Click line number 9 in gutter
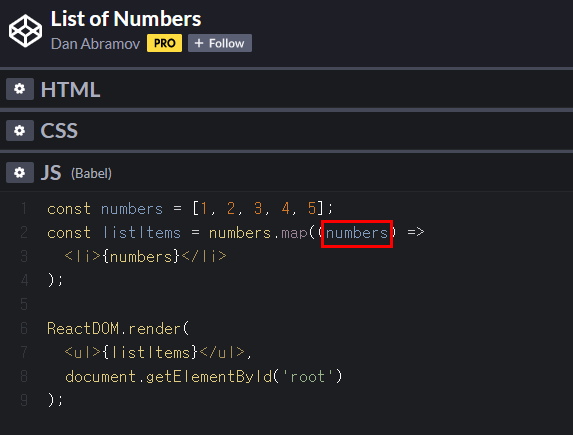The image size is (573, 435). pyautogui.click(x=24, y=400)
